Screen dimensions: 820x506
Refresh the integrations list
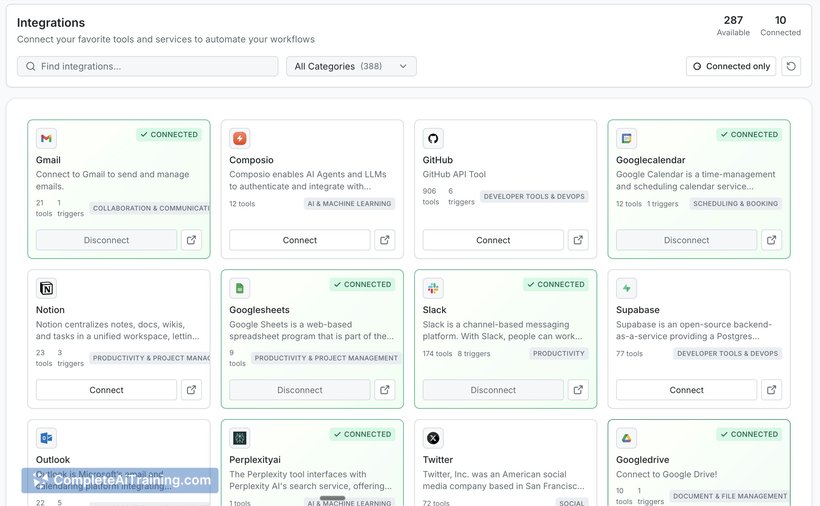click(x=791, y=66)
